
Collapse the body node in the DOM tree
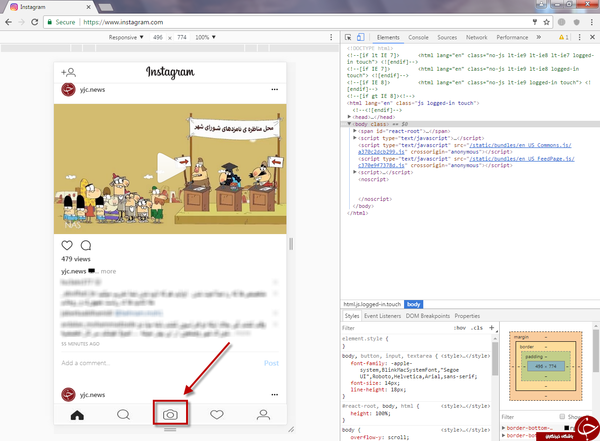[349, 124]
